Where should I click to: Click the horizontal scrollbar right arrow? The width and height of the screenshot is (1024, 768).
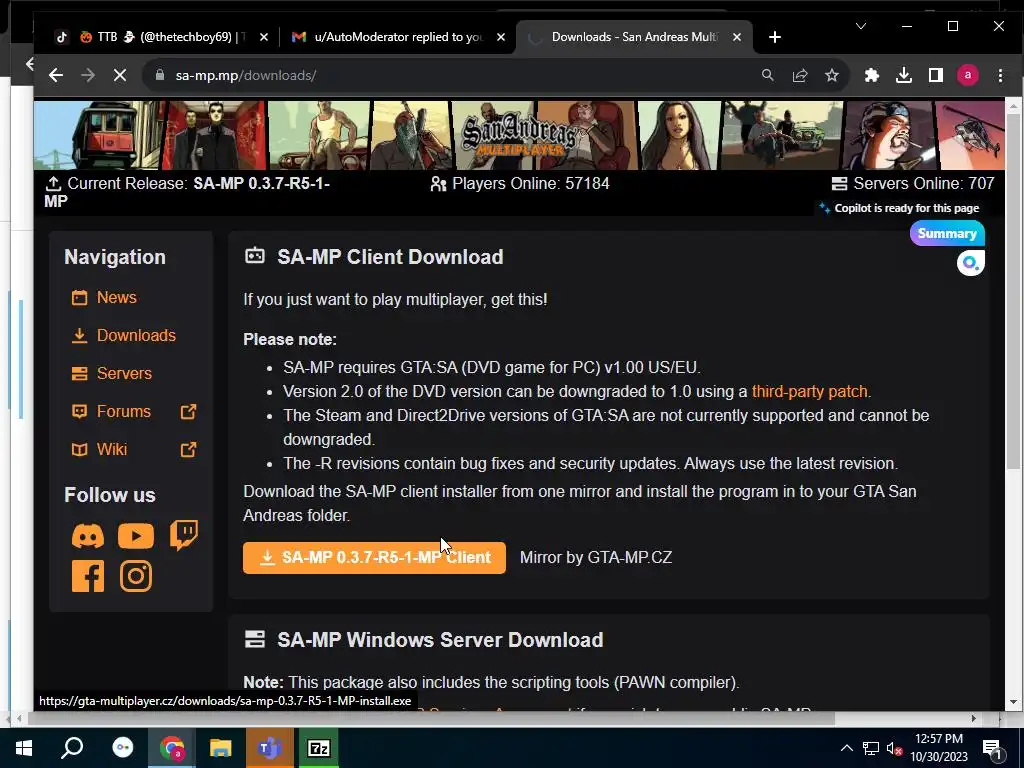[974, 718]
